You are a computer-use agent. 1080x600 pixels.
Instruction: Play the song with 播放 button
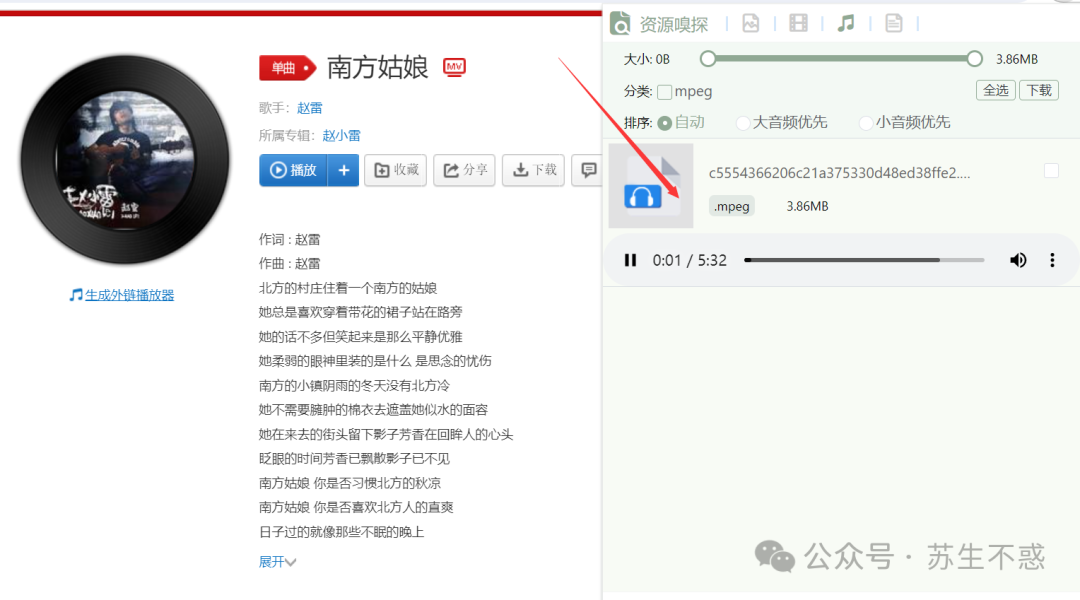click(x=293, y=170)
